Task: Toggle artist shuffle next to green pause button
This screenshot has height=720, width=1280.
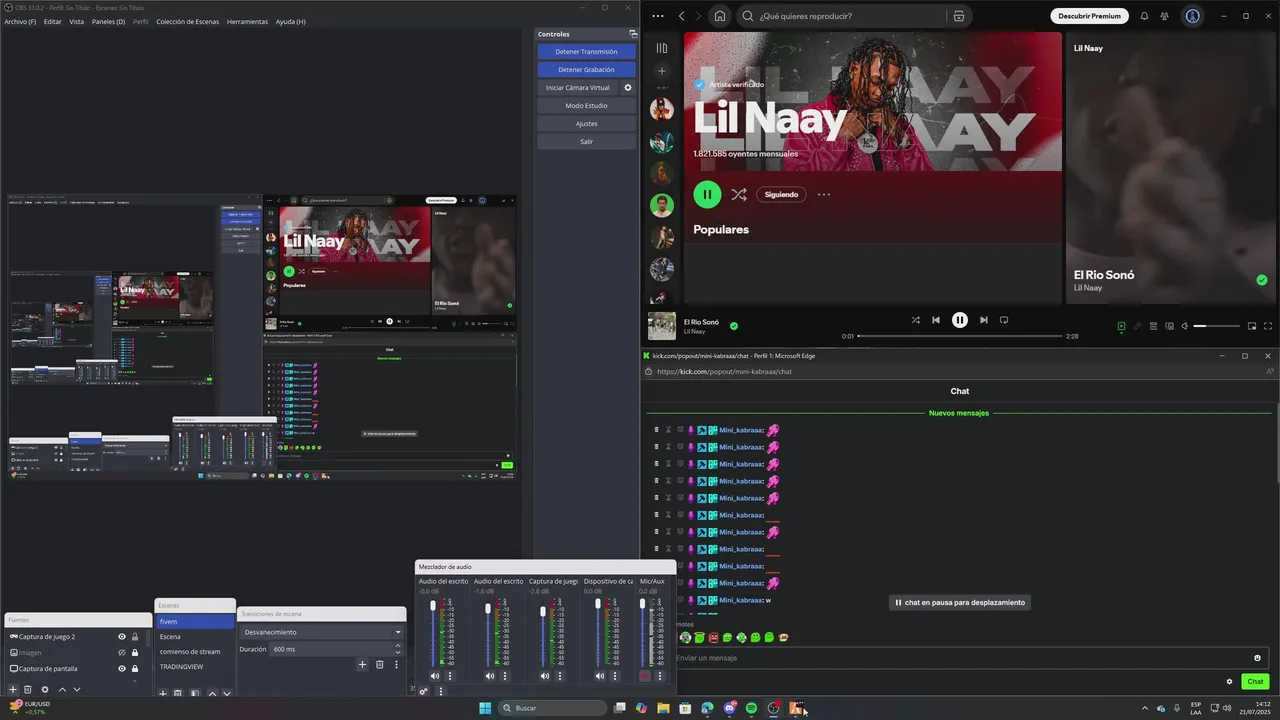Action: pyautogui.click(x=738, y=194)
